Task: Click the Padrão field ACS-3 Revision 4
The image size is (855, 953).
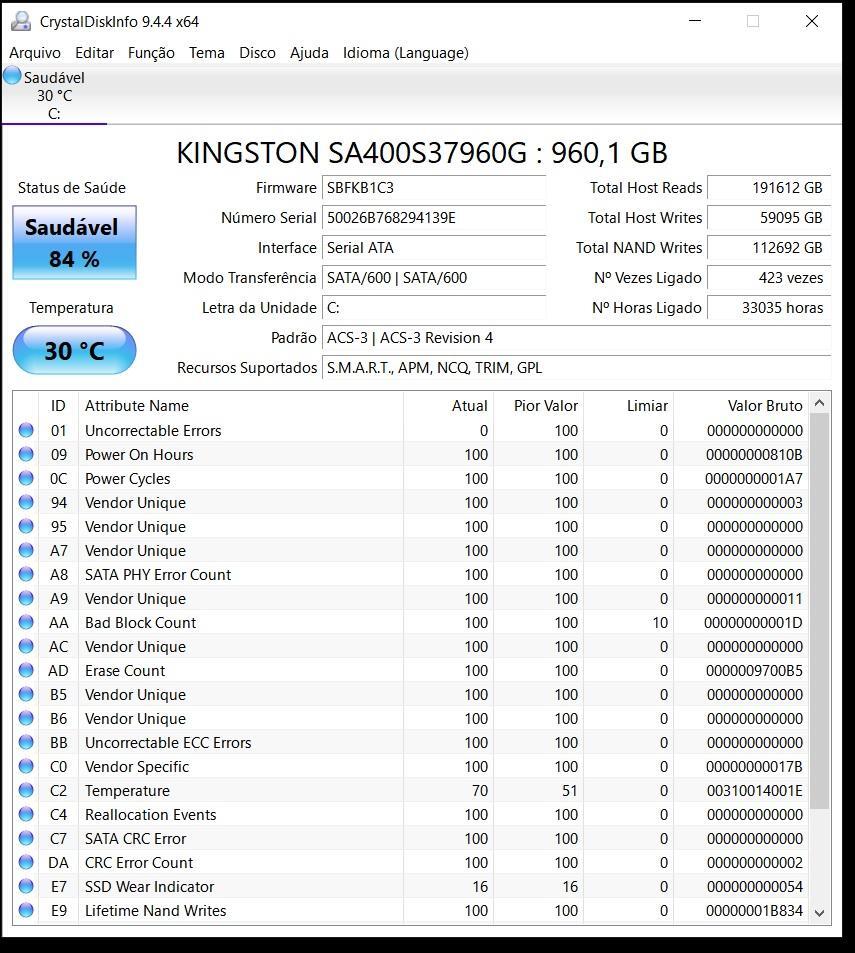Action: click(576, 338)
